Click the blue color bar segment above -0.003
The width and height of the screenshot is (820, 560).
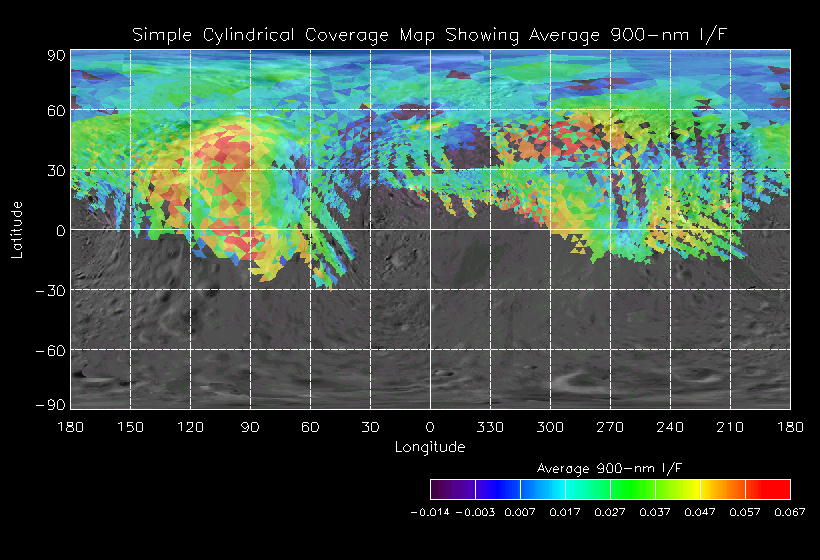[x=498, y=489]
